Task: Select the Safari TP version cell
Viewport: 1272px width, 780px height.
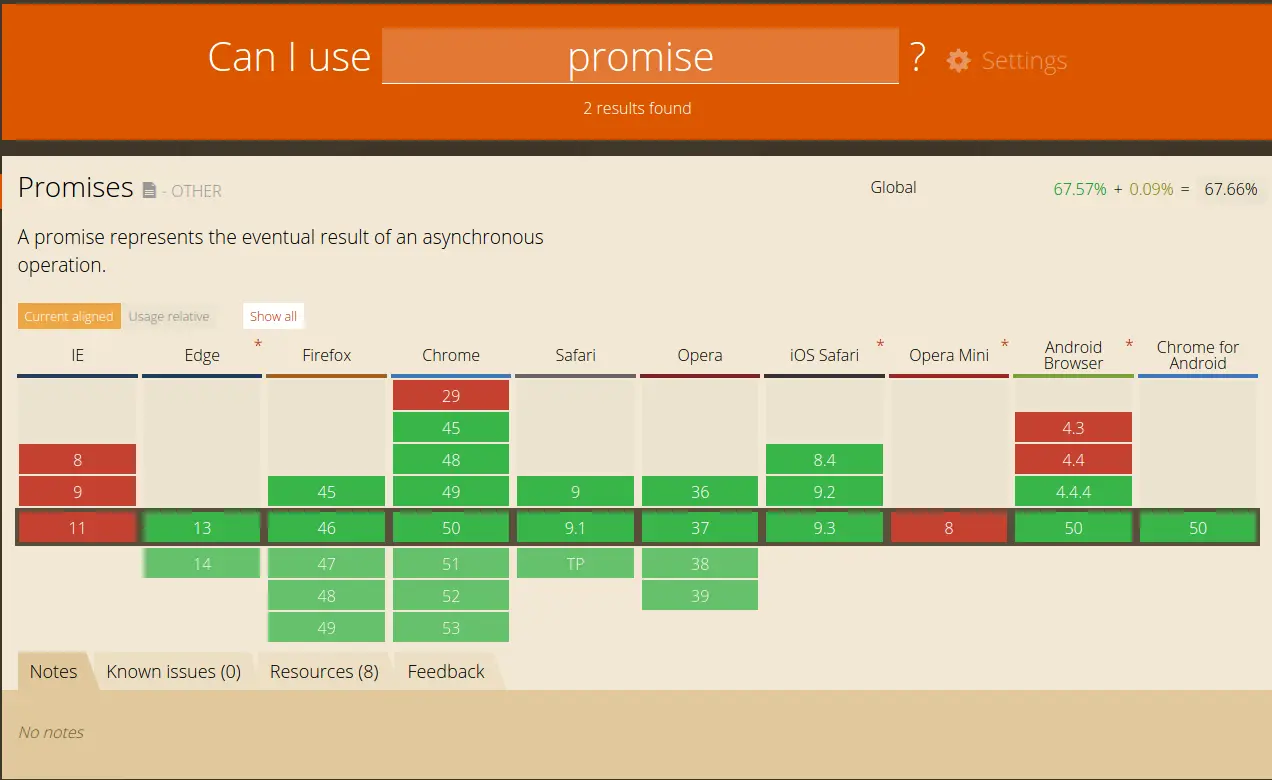Action: tap(576, 564)
